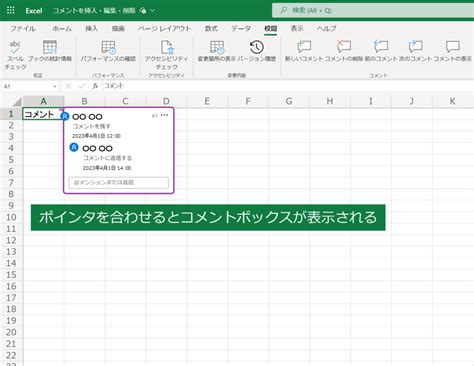Select row 15 header

tap(11, 275)
